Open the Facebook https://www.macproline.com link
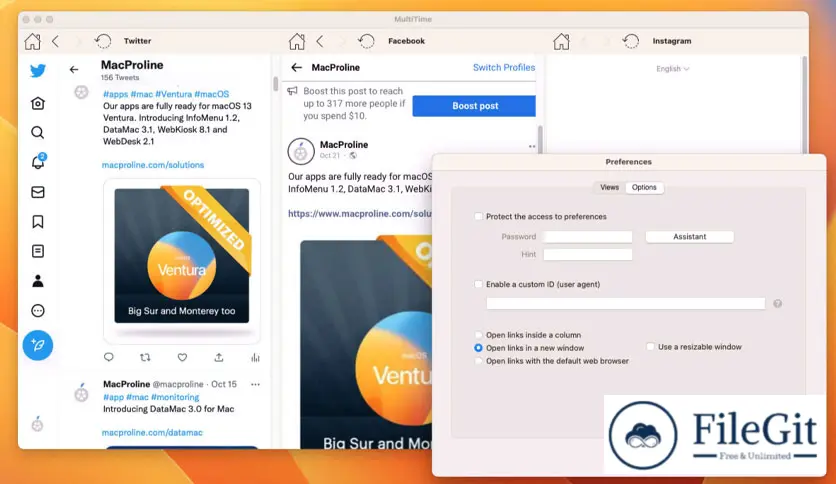This screenshot has height=484, width=836. pyautogui.click(x=360, y=213)
